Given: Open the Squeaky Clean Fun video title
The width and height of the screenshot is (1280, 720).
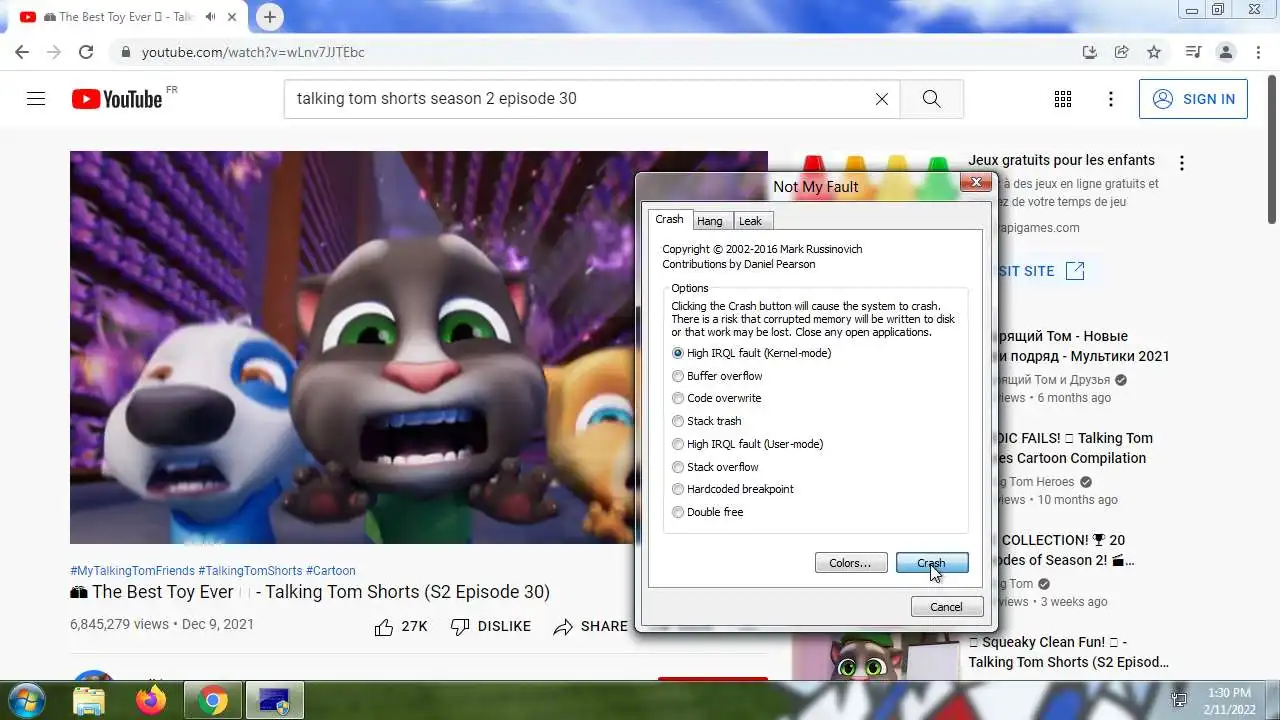Looking at the screenshot, I should click(1068, 652).
